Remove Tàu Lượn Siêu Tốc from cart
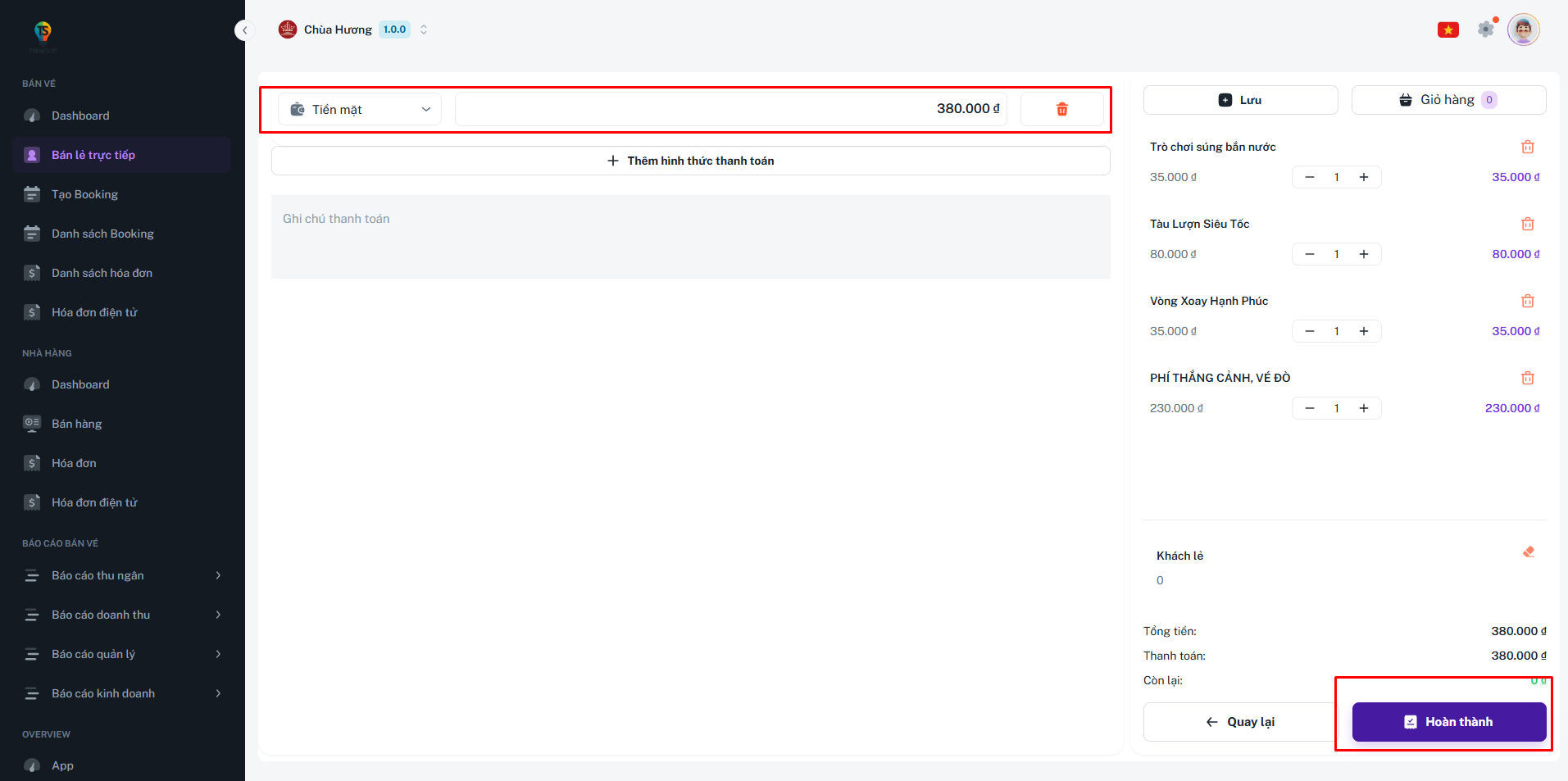The height and width of the screenshot is (781, 1568). tap(1527, 225)
